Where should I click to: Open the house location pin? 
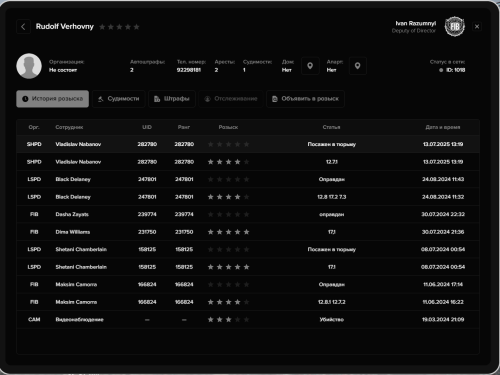pos(310,66)
